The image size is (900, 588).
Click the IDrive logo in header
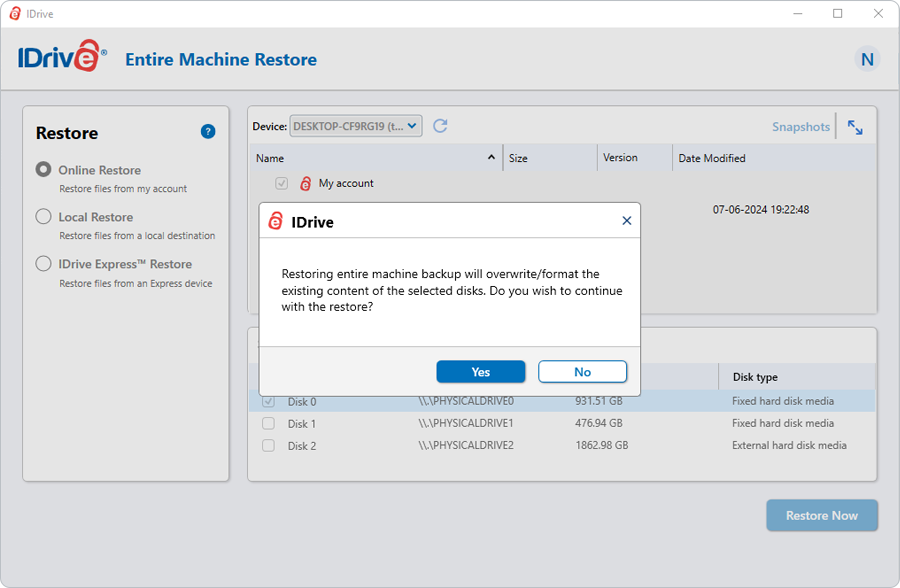point(62,56)
